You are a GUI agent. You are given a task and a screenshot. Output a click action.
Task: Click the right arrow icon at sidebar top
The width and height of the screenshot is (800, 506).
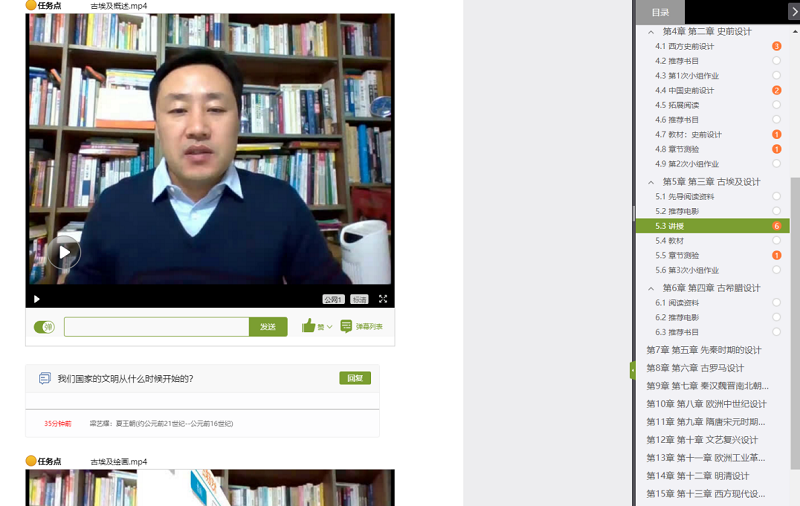(793, 12)
